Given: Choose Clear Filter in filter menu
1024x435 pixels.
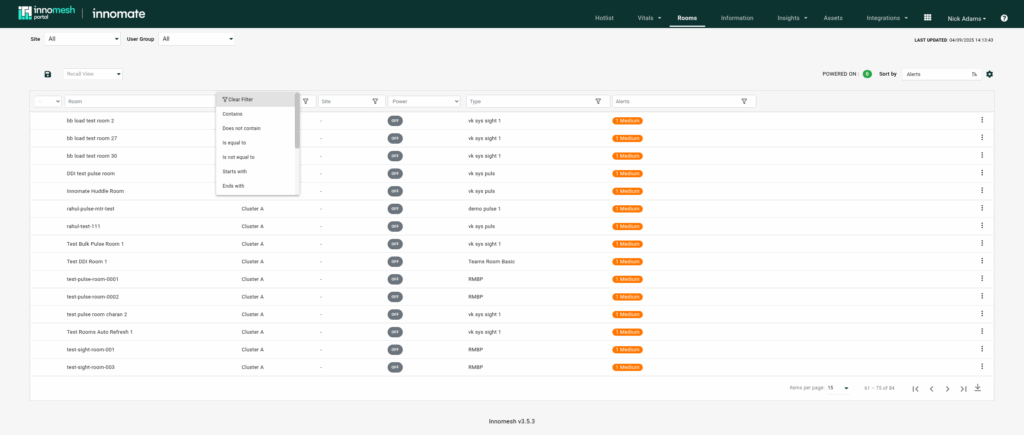Looking at the screenshot, I should point(255,99).
